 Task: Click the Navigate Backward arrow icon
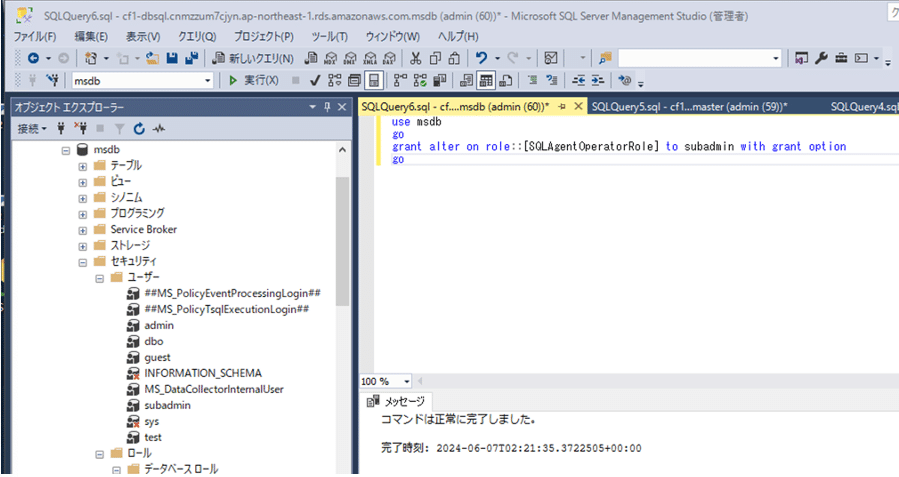[x=33, y=58]
